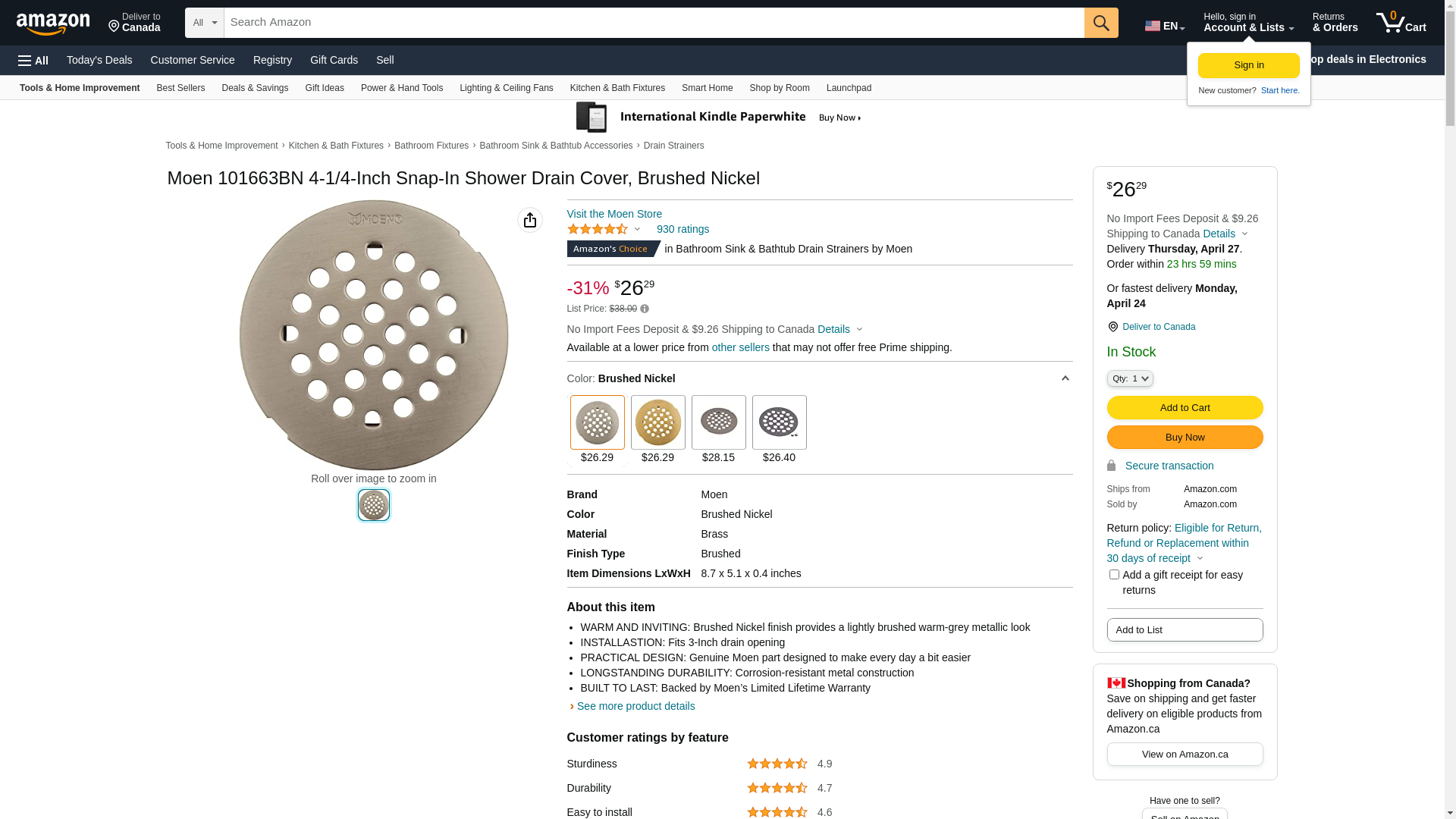Check the gift receipt checkbox
Screen dimensions: 1456x819
1114,575
